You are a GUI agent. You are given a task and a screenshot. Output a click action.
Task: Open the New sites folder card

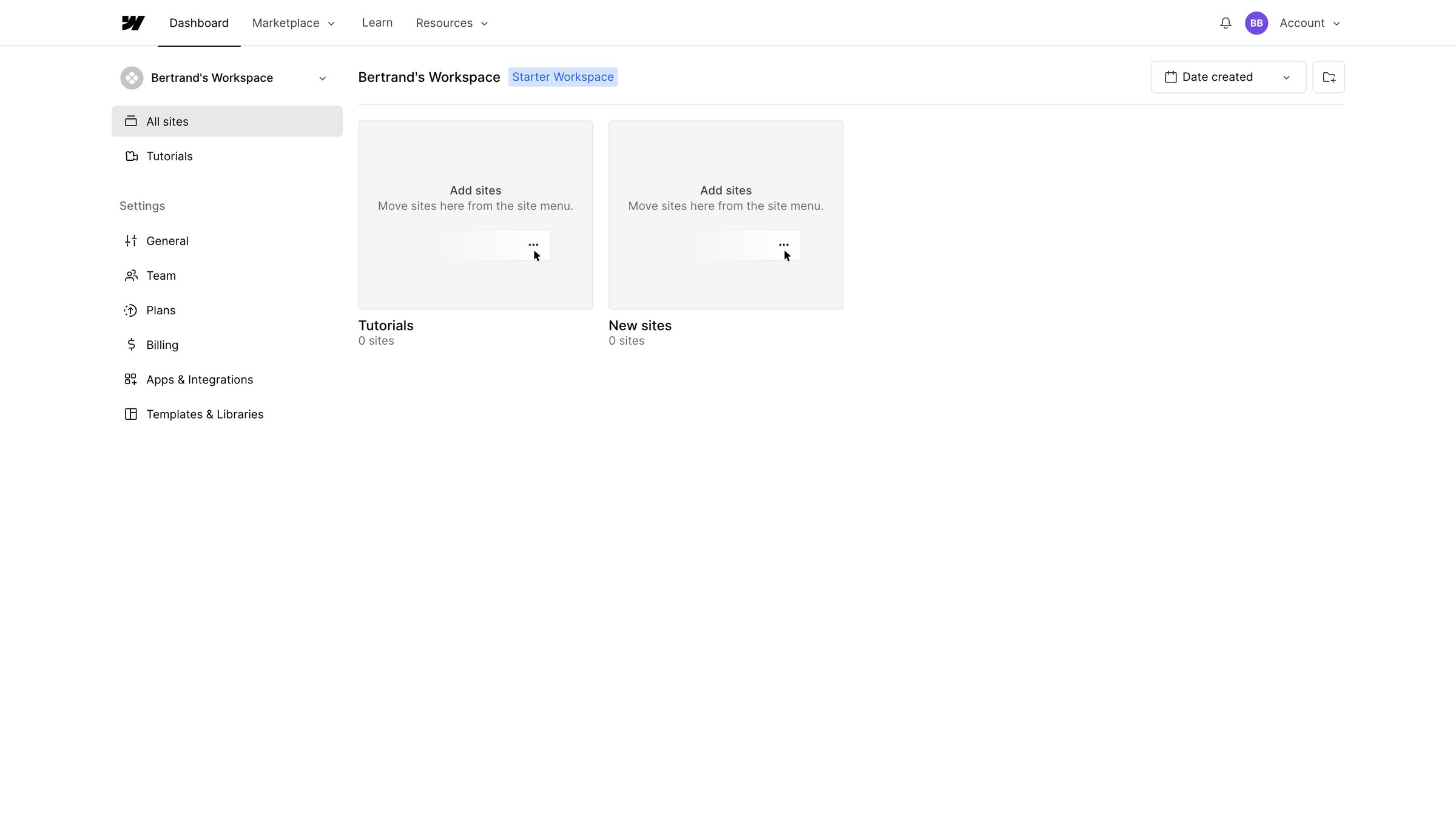tap(726, 215)
